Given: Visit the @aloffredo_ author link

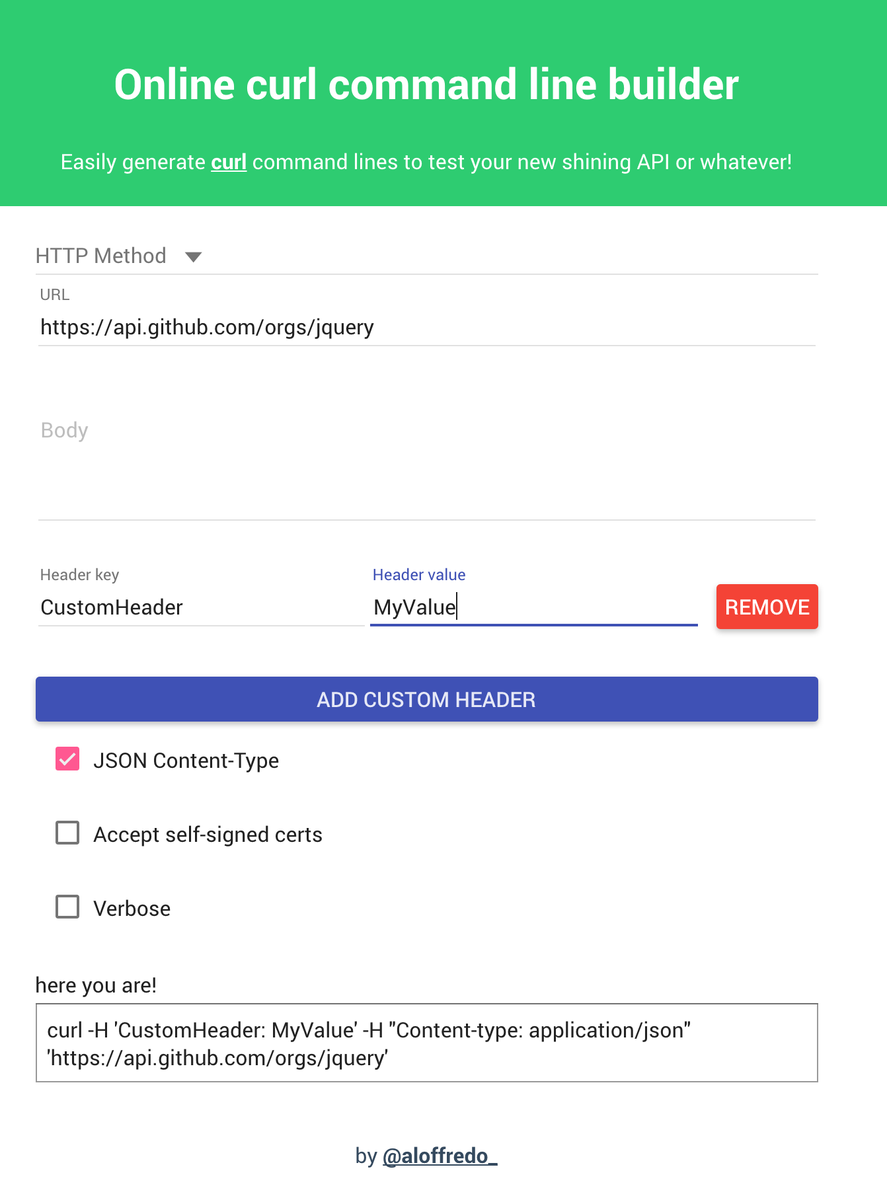Looking at the screenshot, I should 440,1156.
